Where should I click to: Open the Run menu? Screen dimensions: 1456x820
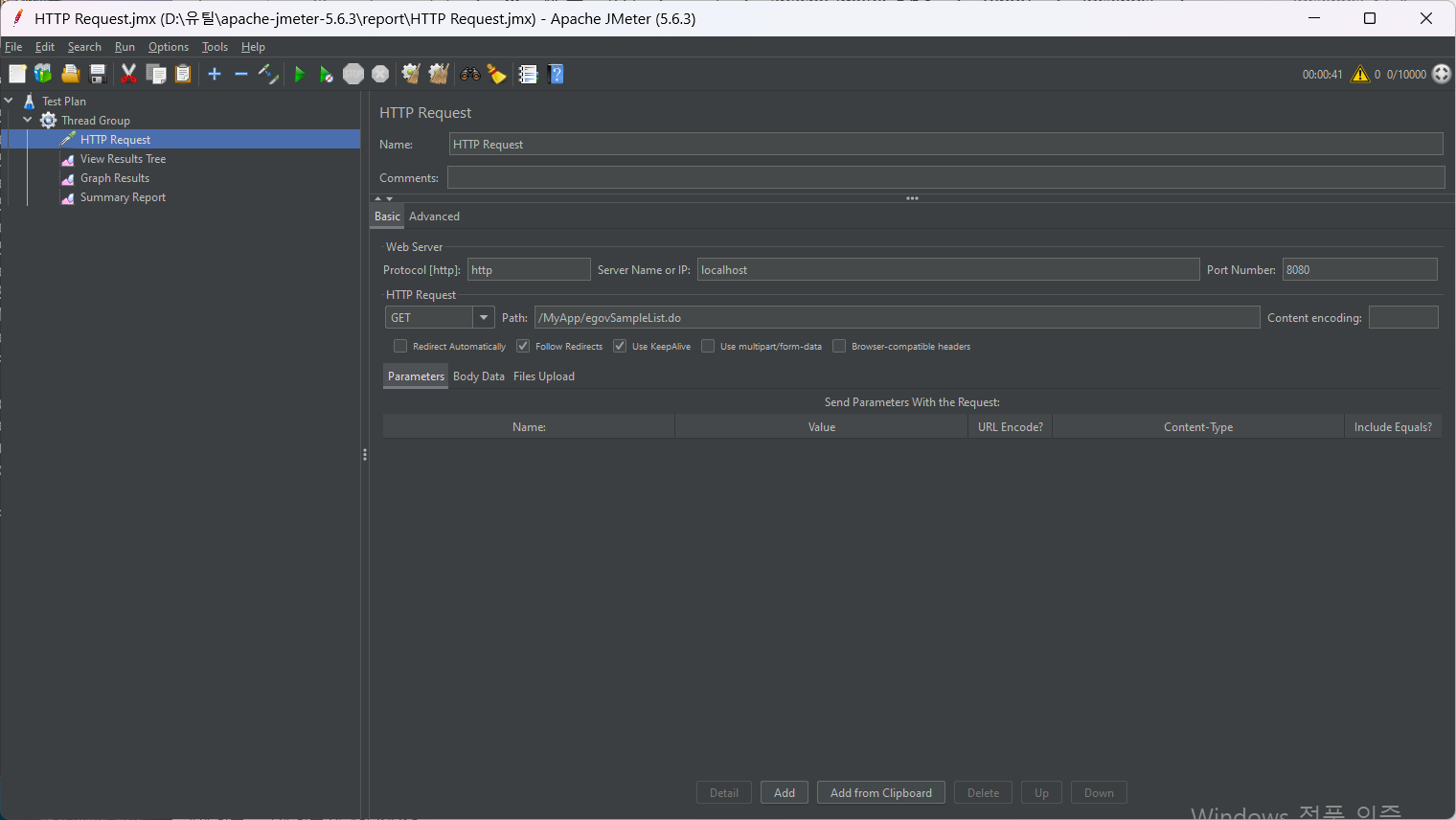pos(125,47)
